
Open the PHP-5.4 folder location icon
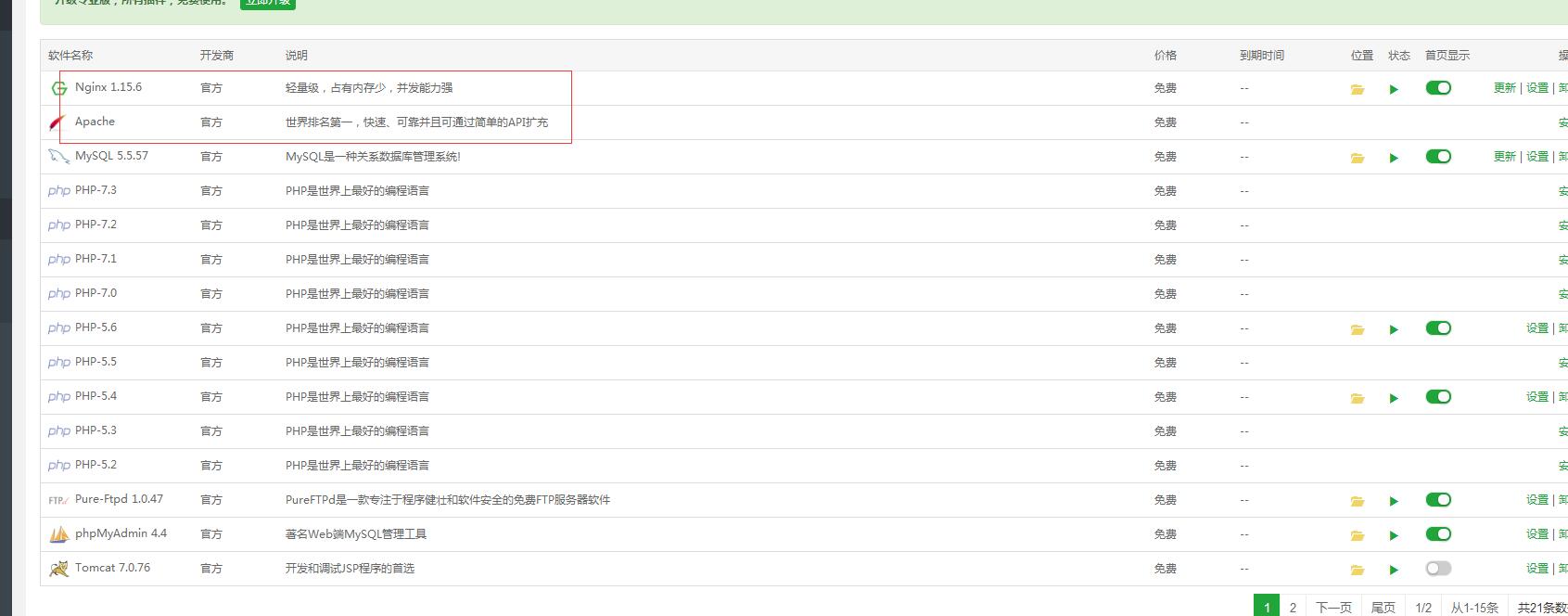1358,398
